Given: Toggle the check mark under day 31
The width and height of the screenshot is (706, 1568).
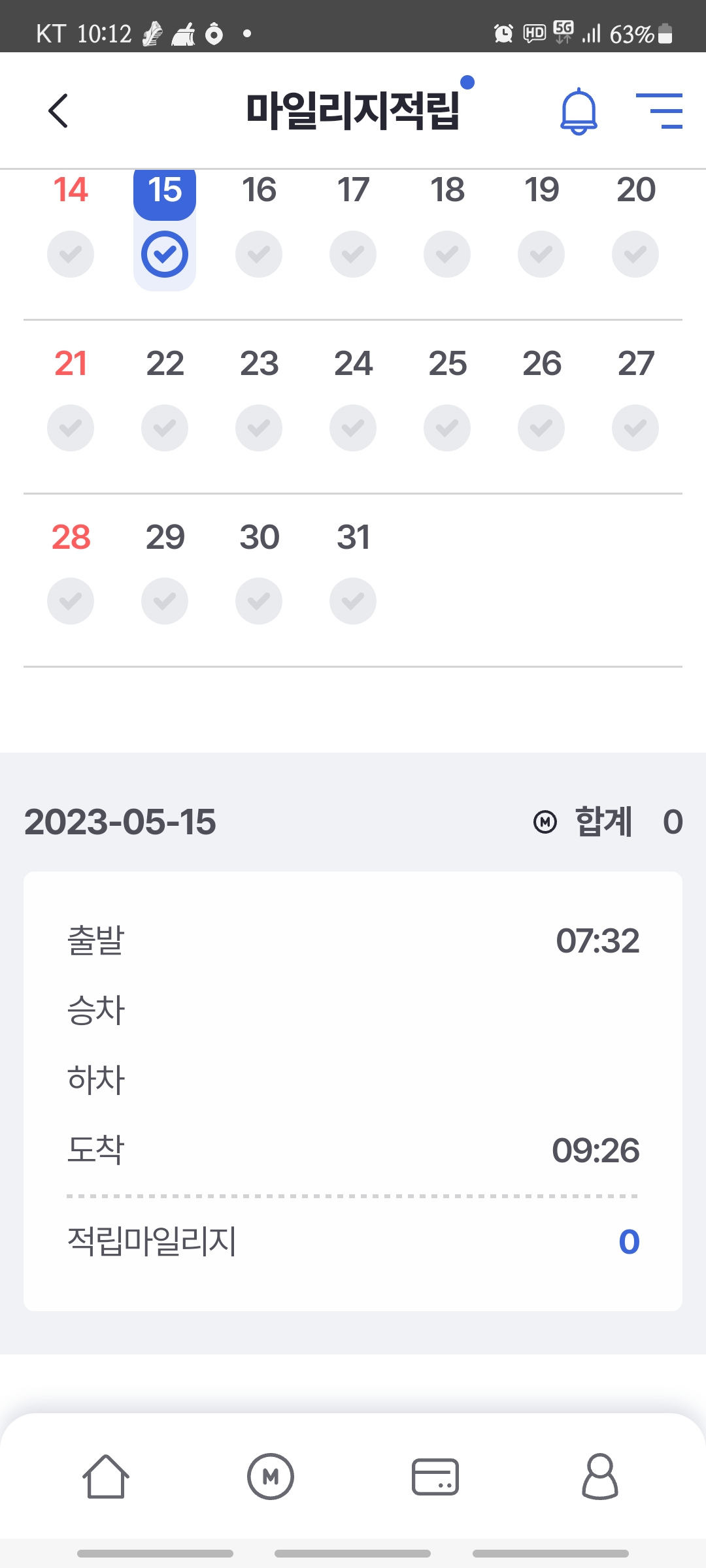Looking at the screenshot, I should pos(353,601).
